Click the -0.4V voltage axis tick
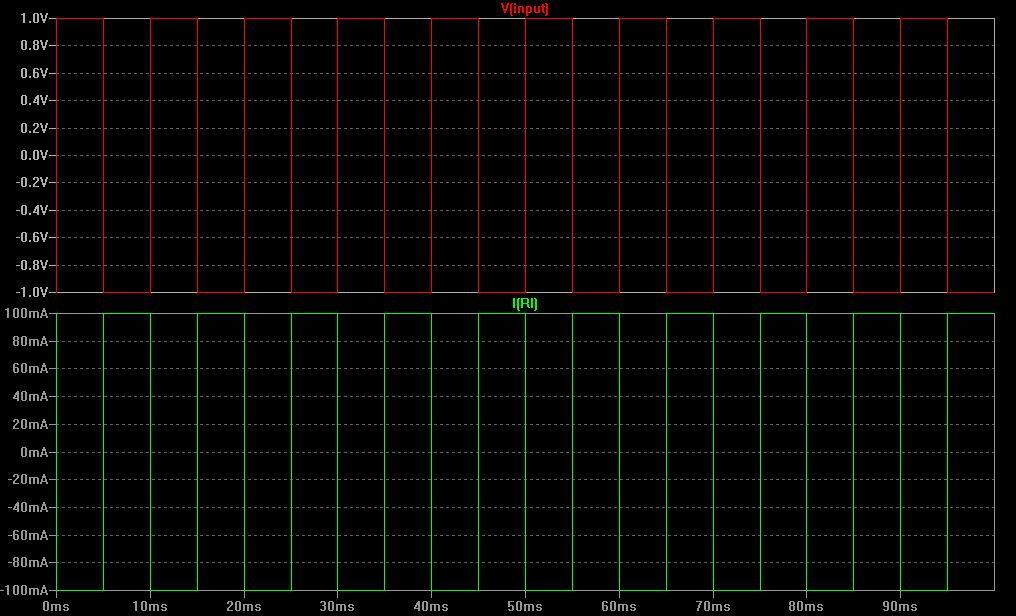1016x616 pixels. [x=32, y=210]
